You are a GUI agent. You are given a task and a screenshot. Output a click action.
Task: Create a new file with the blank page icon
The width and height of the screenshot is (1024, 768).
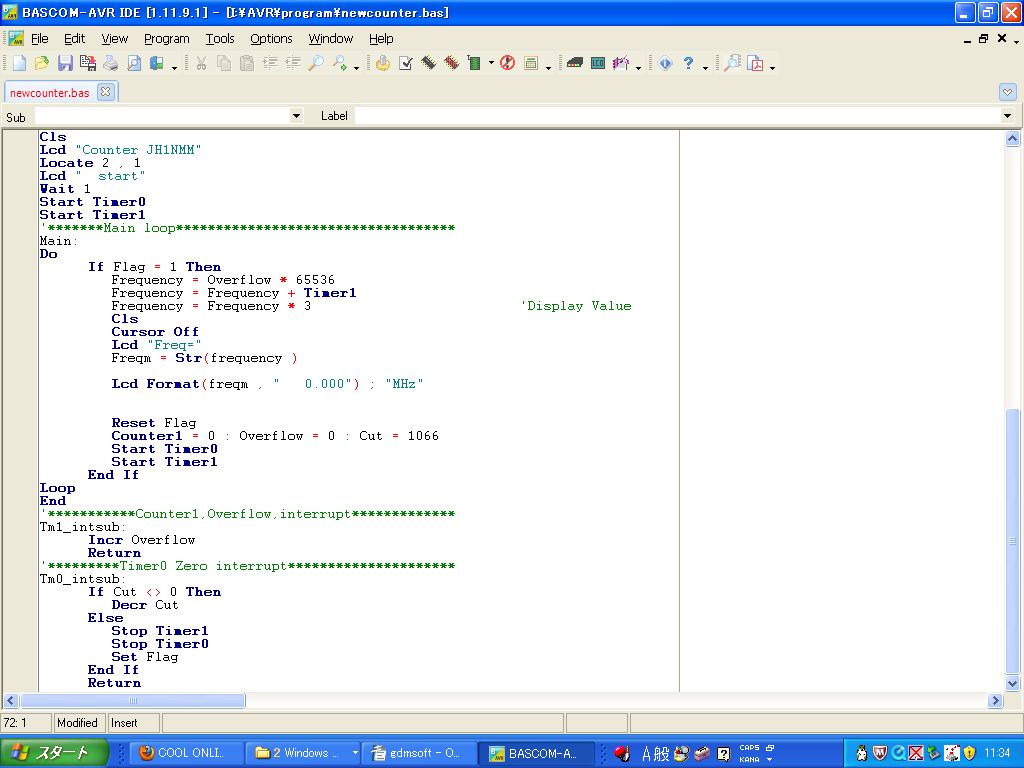[x=20, y=63]
